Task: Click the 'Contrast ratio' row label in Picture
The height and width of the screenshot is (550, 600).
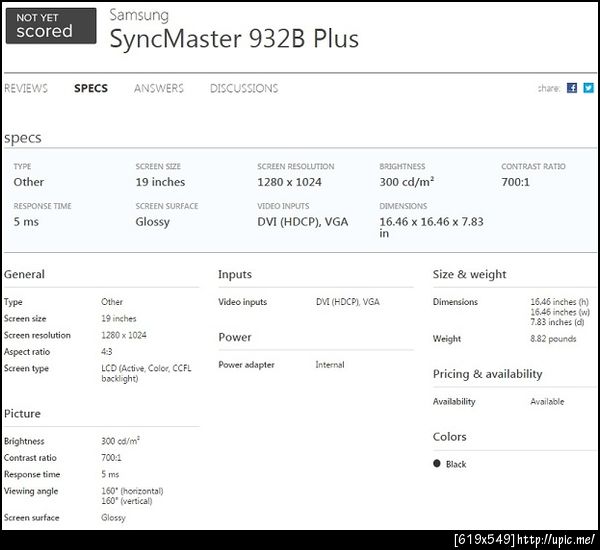Action: [x=30, y=458]
